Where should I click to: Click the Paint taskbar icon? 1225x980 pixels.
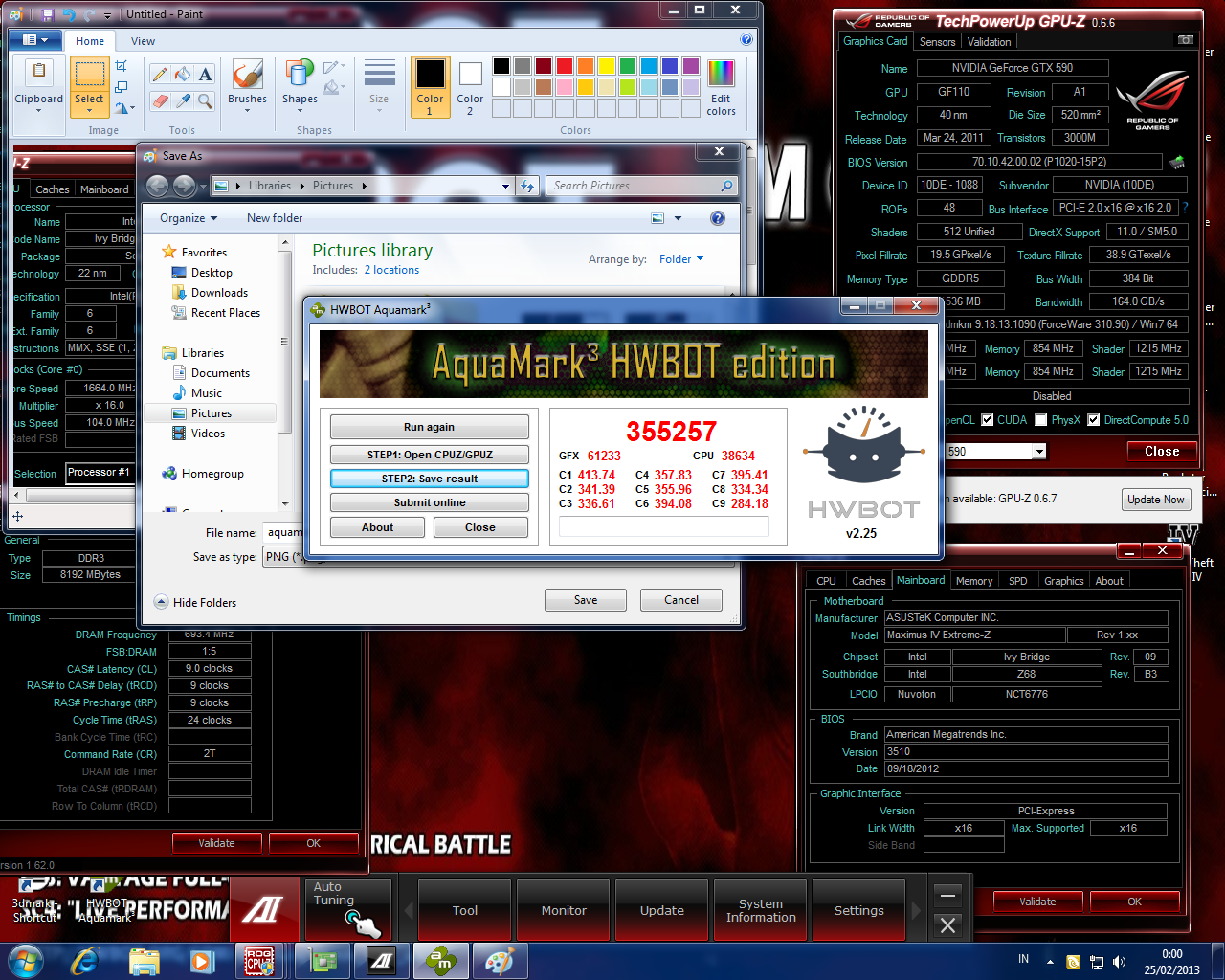499,961
